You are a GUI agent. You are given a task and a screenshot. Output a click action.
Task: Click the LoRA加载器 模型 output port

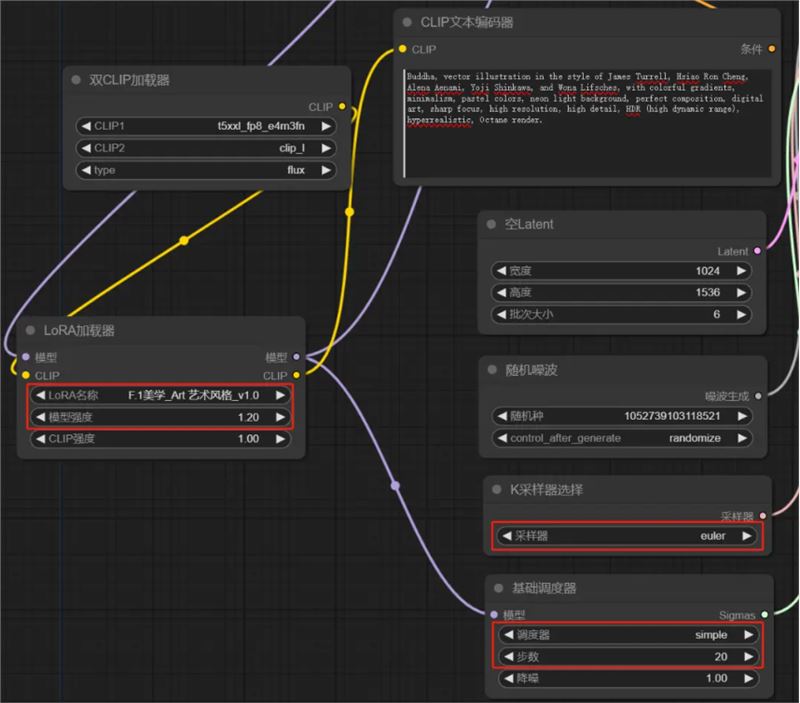[296, 357]
